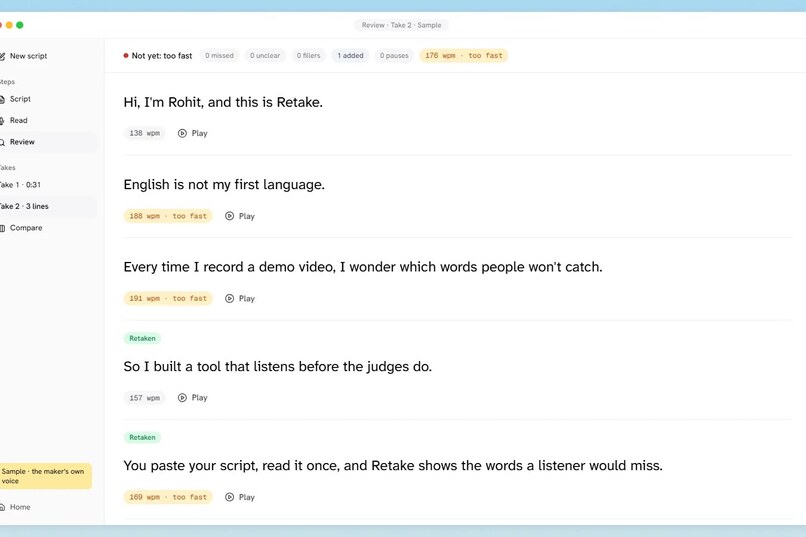Click the sentence 'English is not my first language.'

[x=224, y=184]
